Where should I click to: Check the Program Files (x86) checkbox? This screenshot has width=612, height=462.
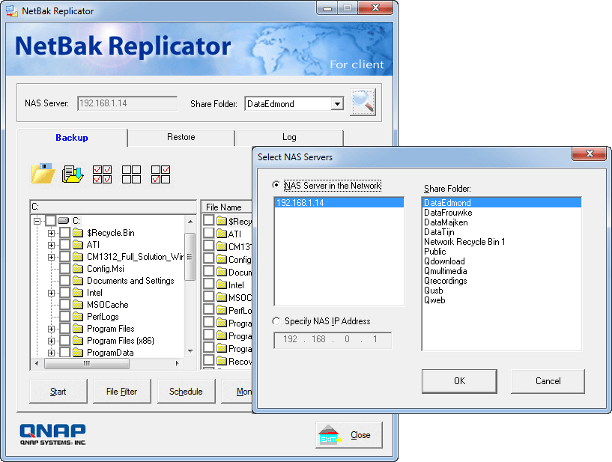coord(65,341)
